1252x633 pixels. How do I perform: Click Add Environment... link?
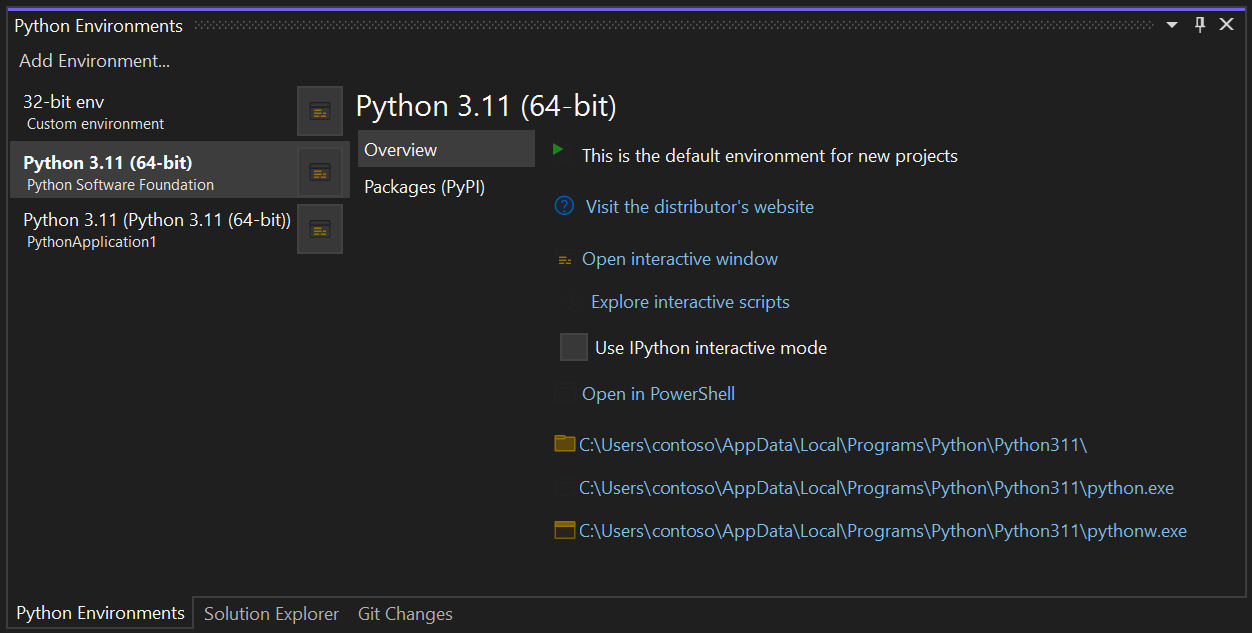95,61
